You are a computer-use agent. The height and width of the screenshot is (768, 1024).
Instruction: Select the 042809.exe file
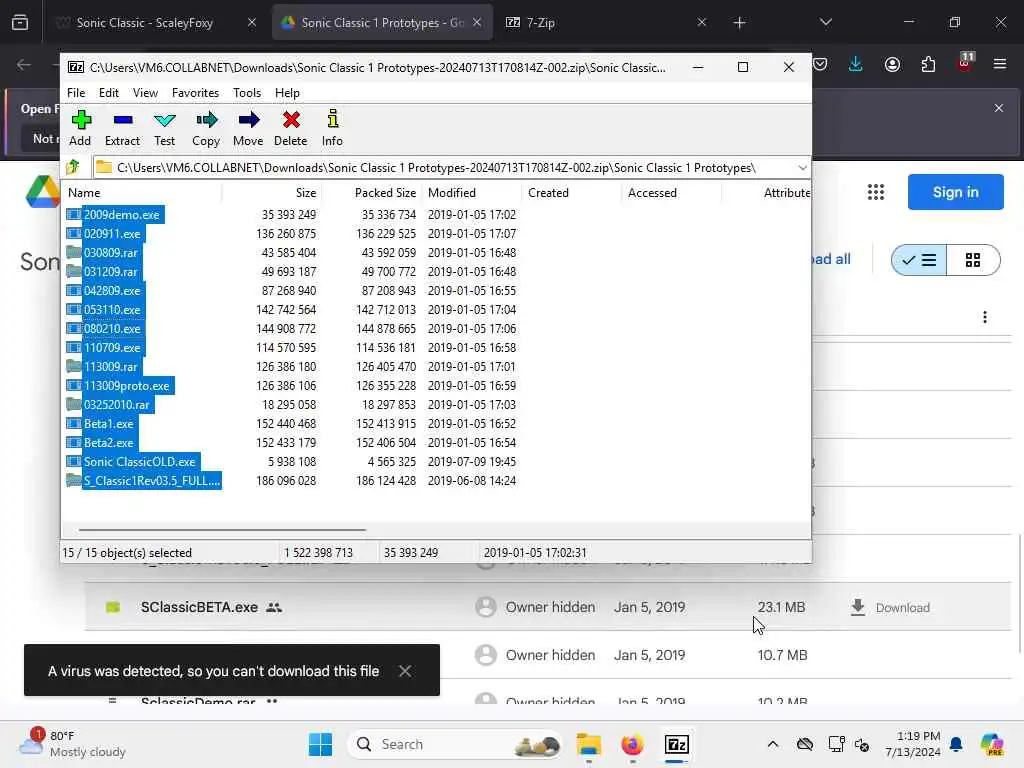pyautogui.click(x=112, y=291)
